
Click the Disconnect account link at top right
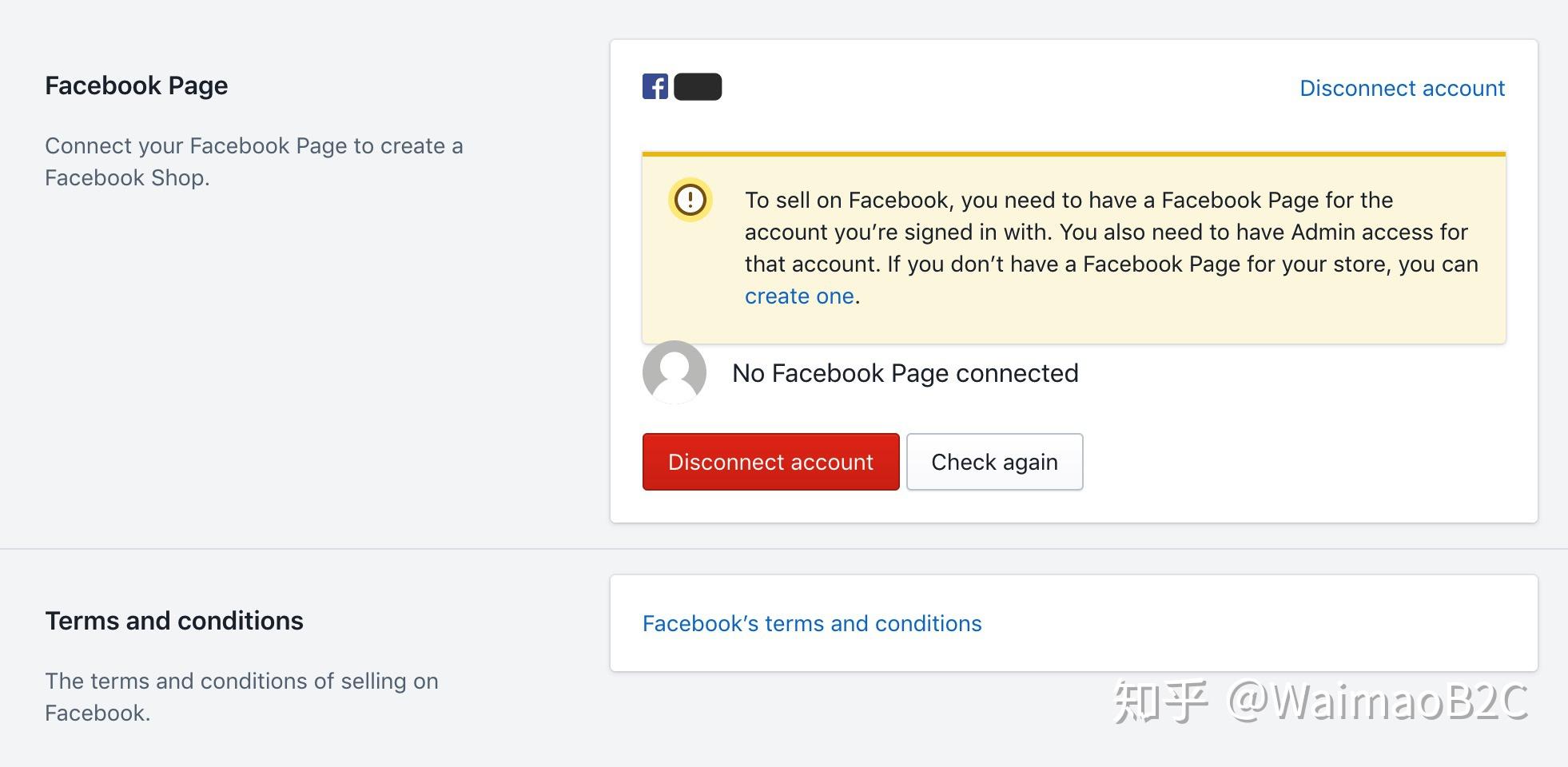point(1402,88)
